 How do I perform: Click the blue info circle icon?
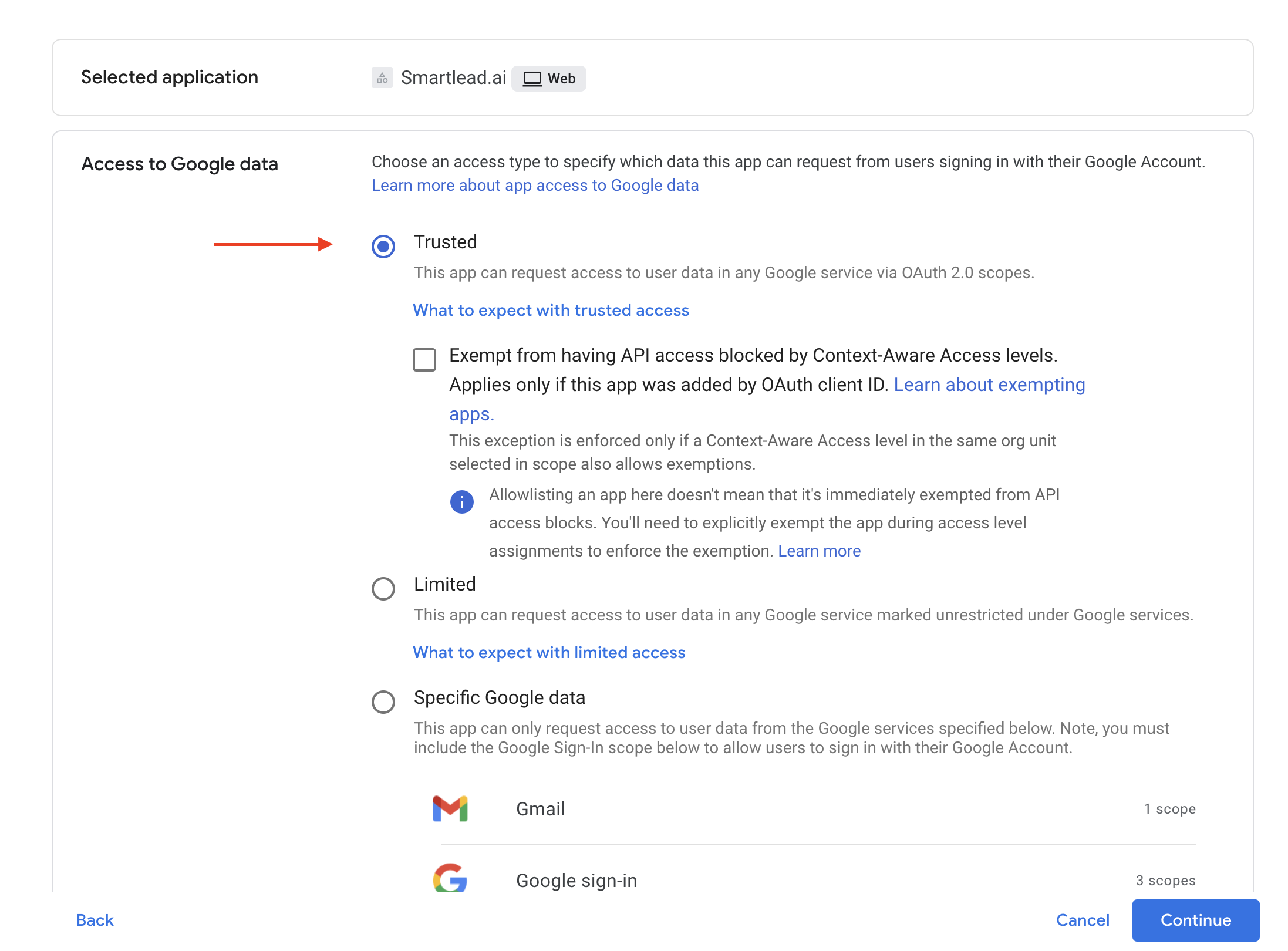462,502
